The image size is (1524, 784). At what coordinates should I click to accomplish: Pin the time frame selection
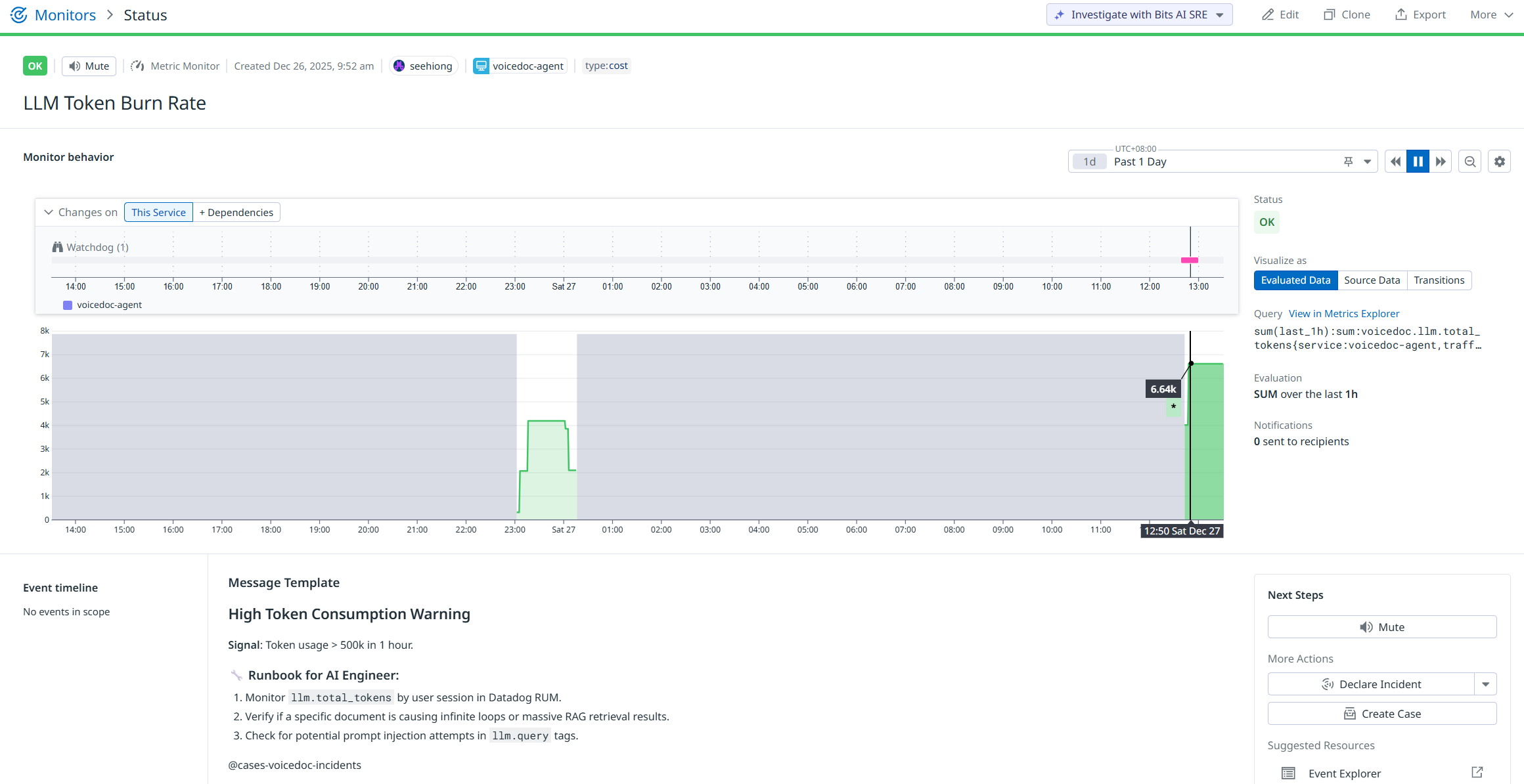click(x=1347, y=161)
